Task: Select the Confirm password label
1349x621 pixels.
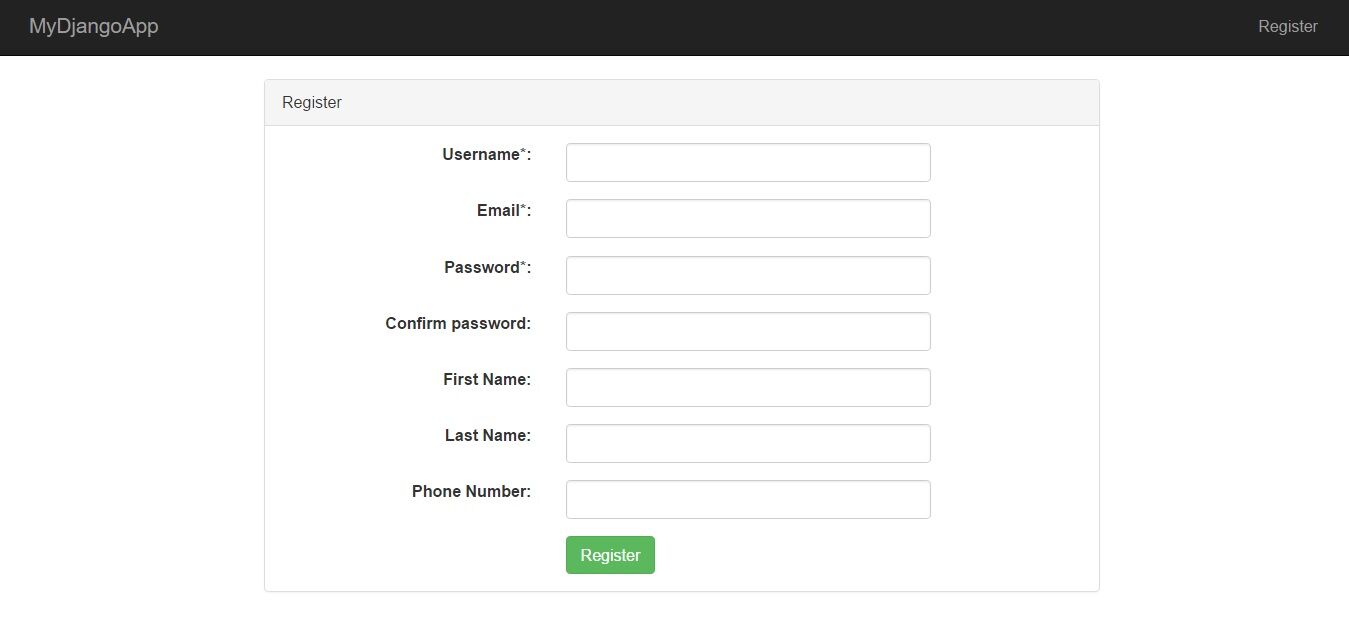Action: pos(457,323)
